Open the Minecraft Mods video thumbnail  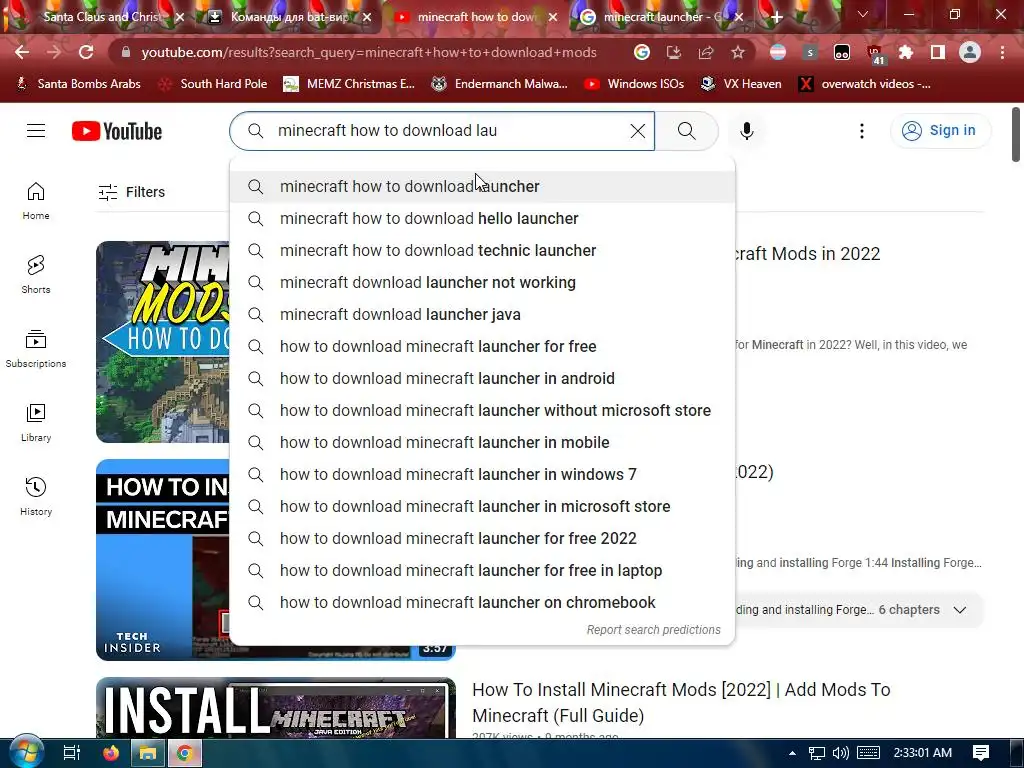(163, 342)
